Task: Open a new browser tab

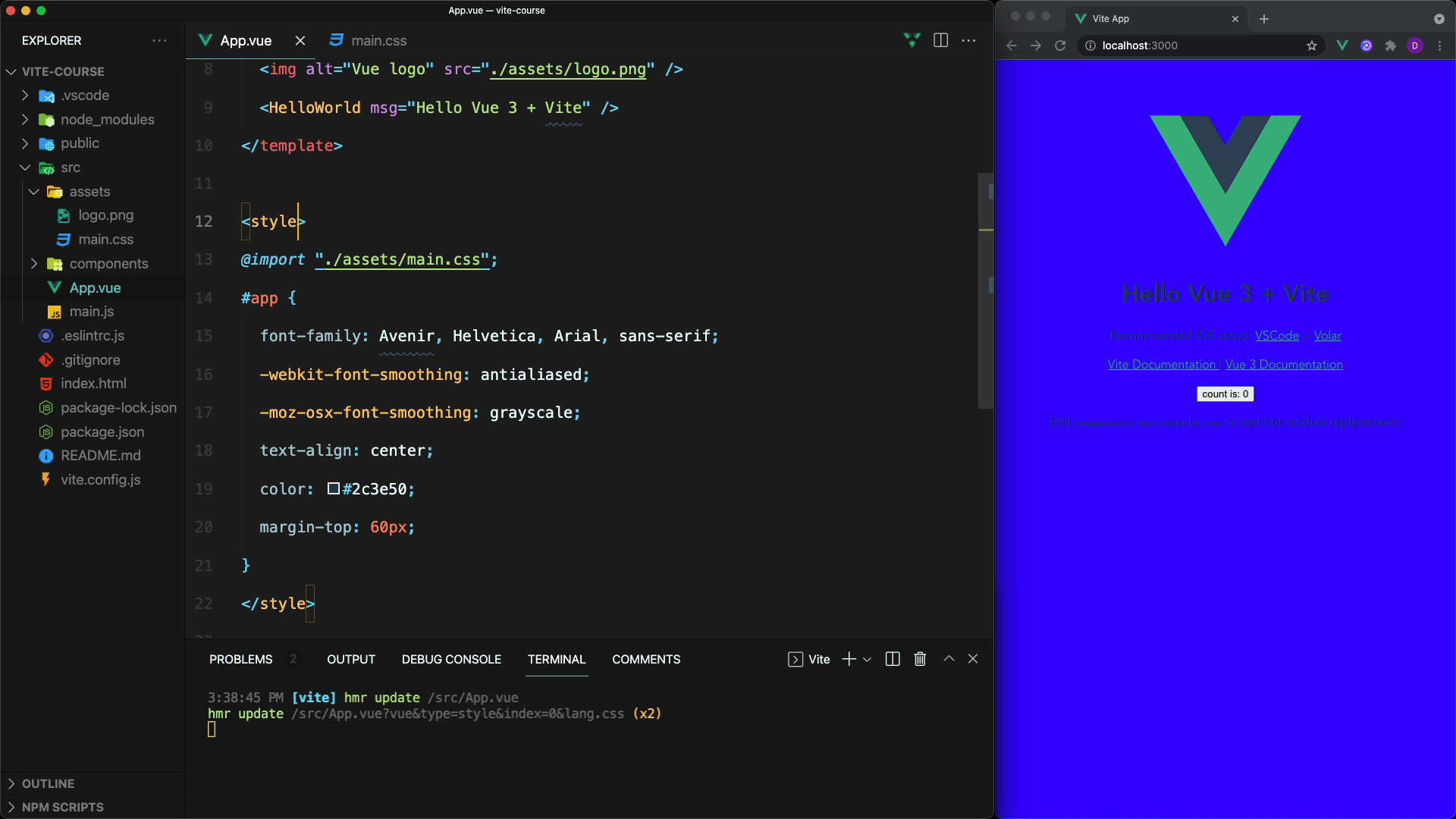Action: pos(1264,19)
